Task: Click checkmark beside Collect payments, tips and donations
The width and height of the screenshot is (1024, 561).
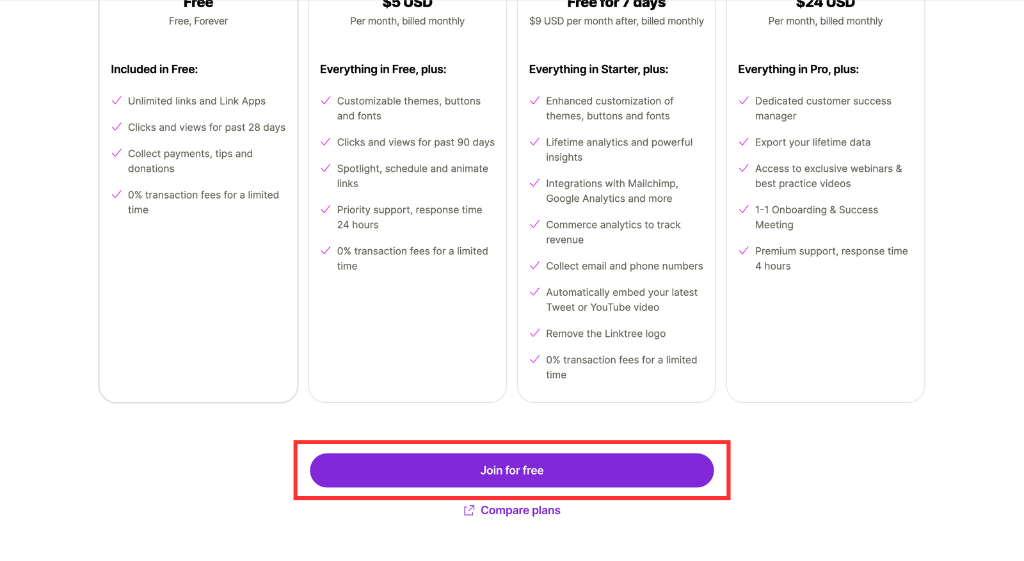Action: (x=117, y=153)
